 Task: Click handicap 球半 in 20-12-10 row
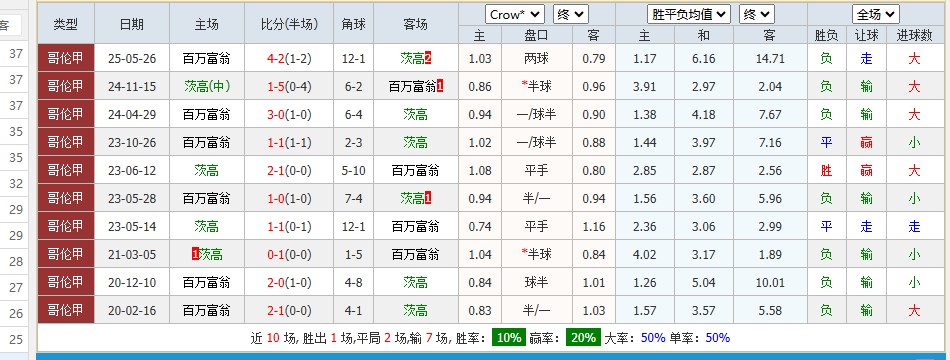pos(537,282)
